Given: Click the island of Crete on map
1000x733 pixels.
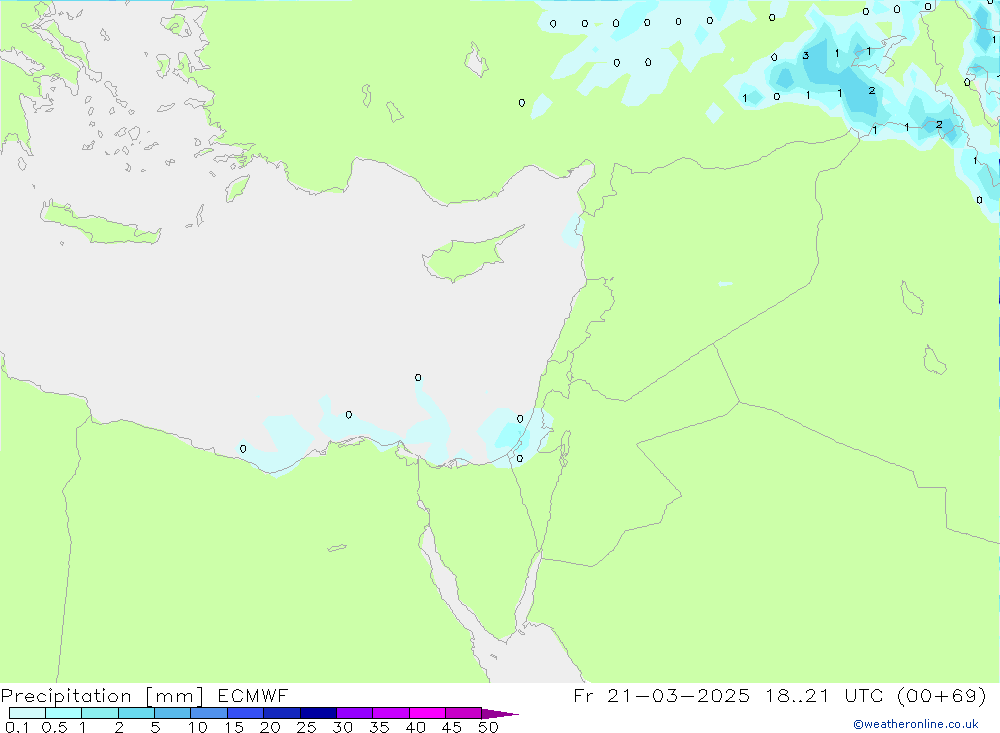Looking at the screenshot, I should tap(99, 223).
